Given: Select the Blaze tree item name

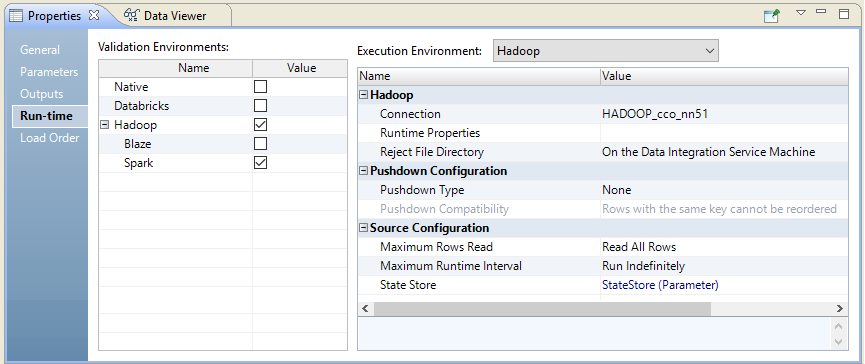Looking at the screenshot, I should [x=138, y=144].
